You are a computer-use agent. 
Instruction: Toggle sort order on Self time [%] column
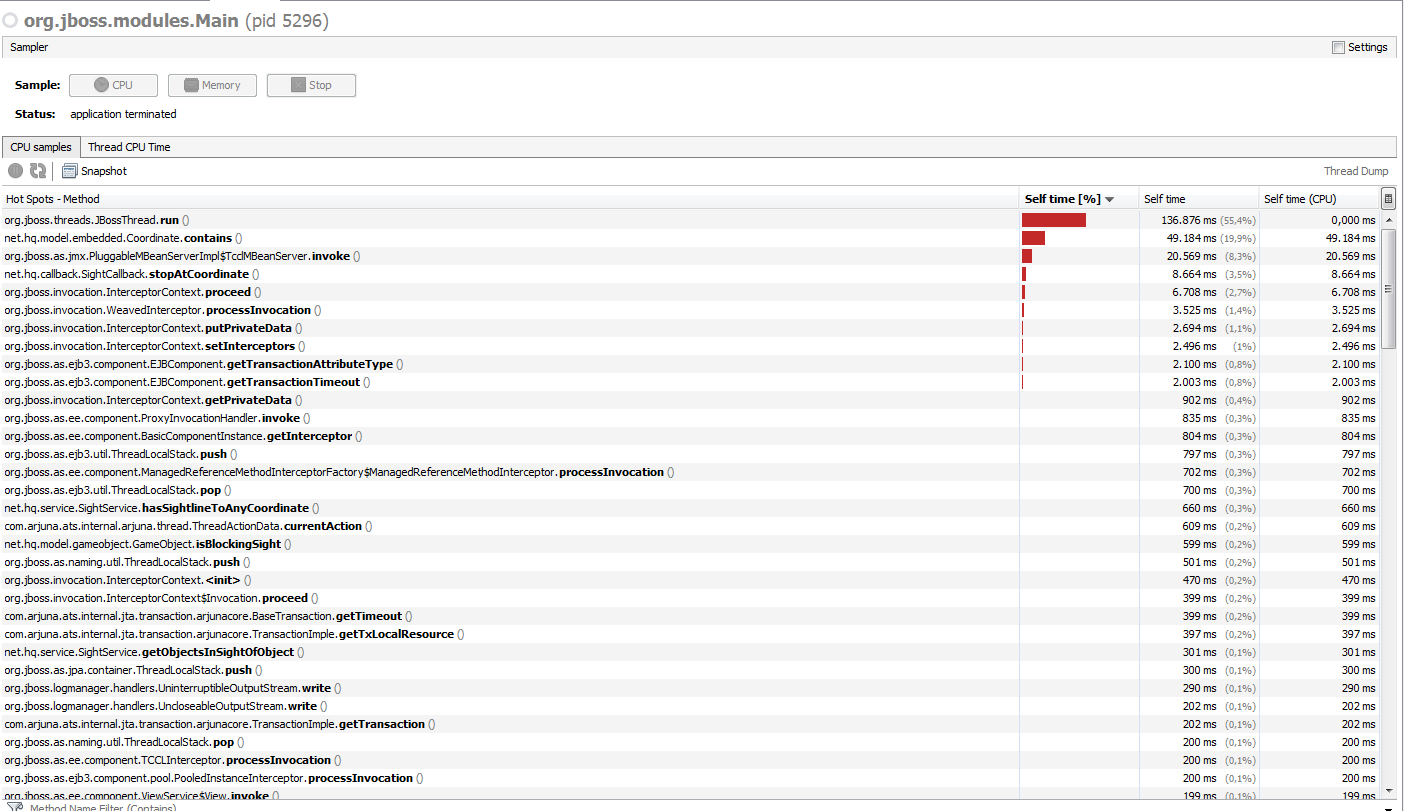(x=1063, y=198)
